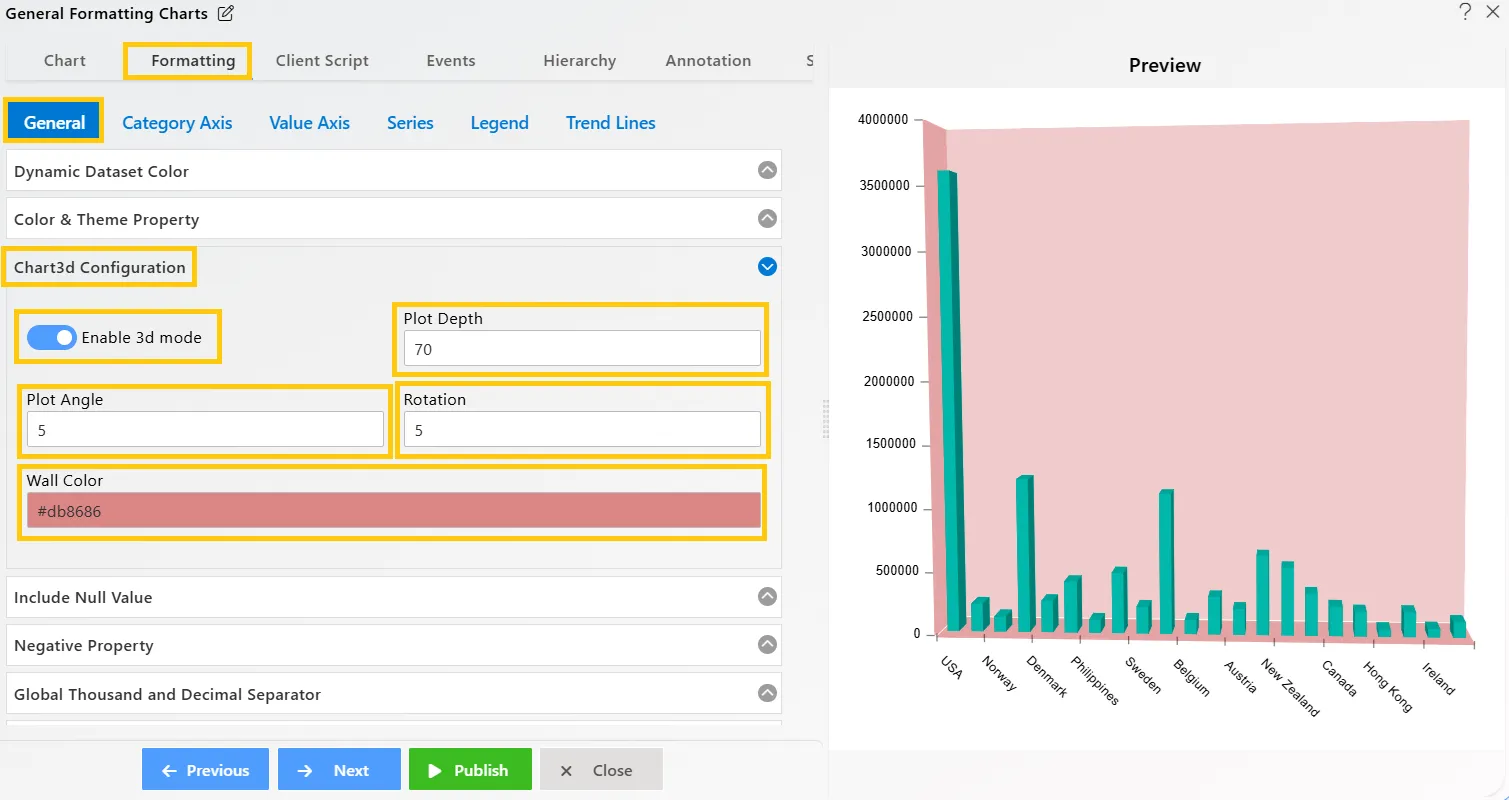
Task: Open the Wall Color picker field
Action: click(x=394, y=510)
